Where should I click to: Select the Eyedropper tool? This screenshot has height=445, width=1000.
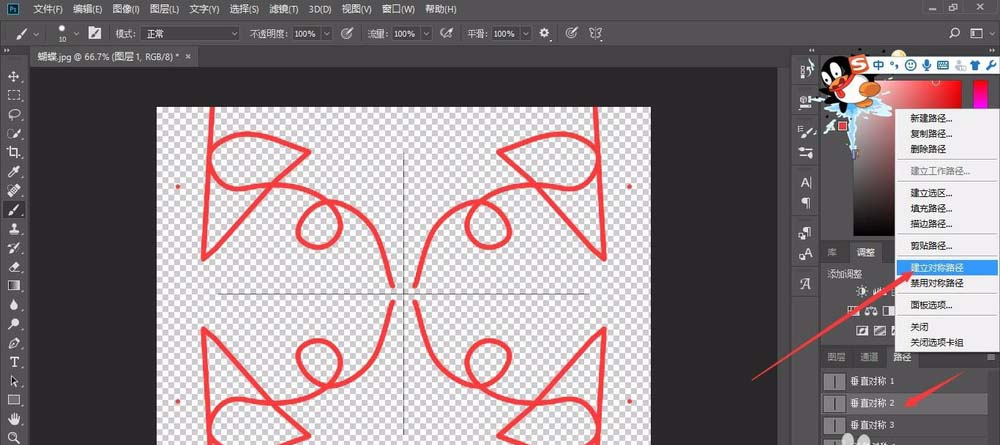[13, 171]
